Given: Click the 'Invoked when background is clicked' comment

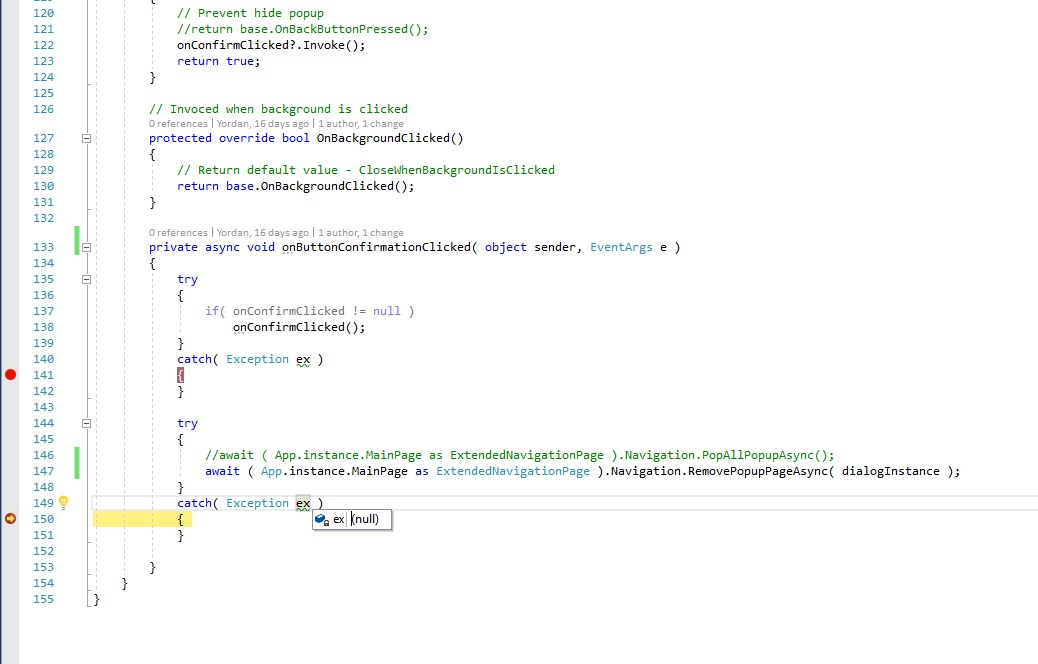Looking at the screenshot, I should tap(278, 109).
